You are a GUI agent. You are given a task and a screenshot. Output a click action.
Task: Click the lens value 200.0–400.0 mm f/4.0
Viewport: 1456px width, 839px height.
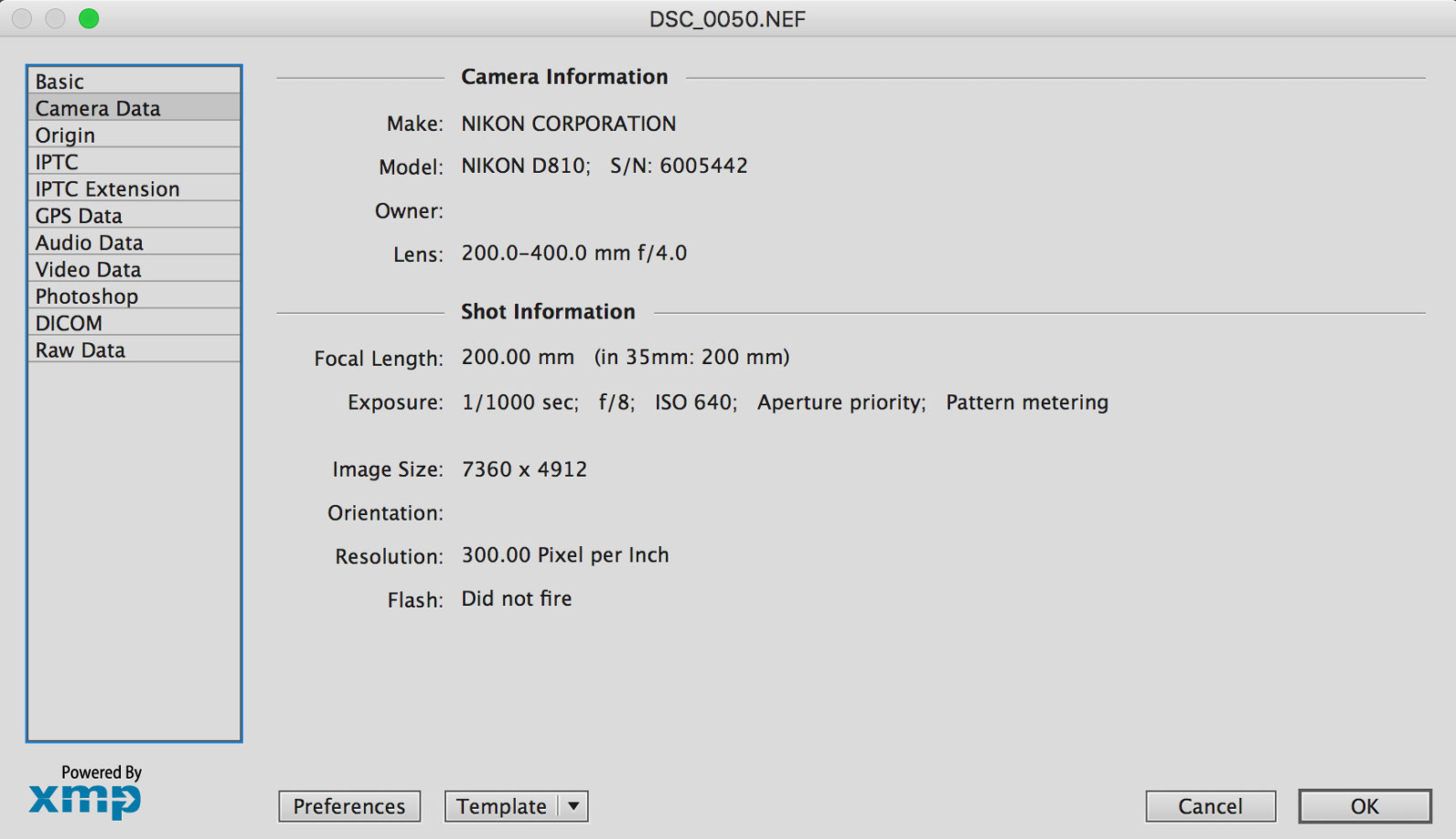574,253
